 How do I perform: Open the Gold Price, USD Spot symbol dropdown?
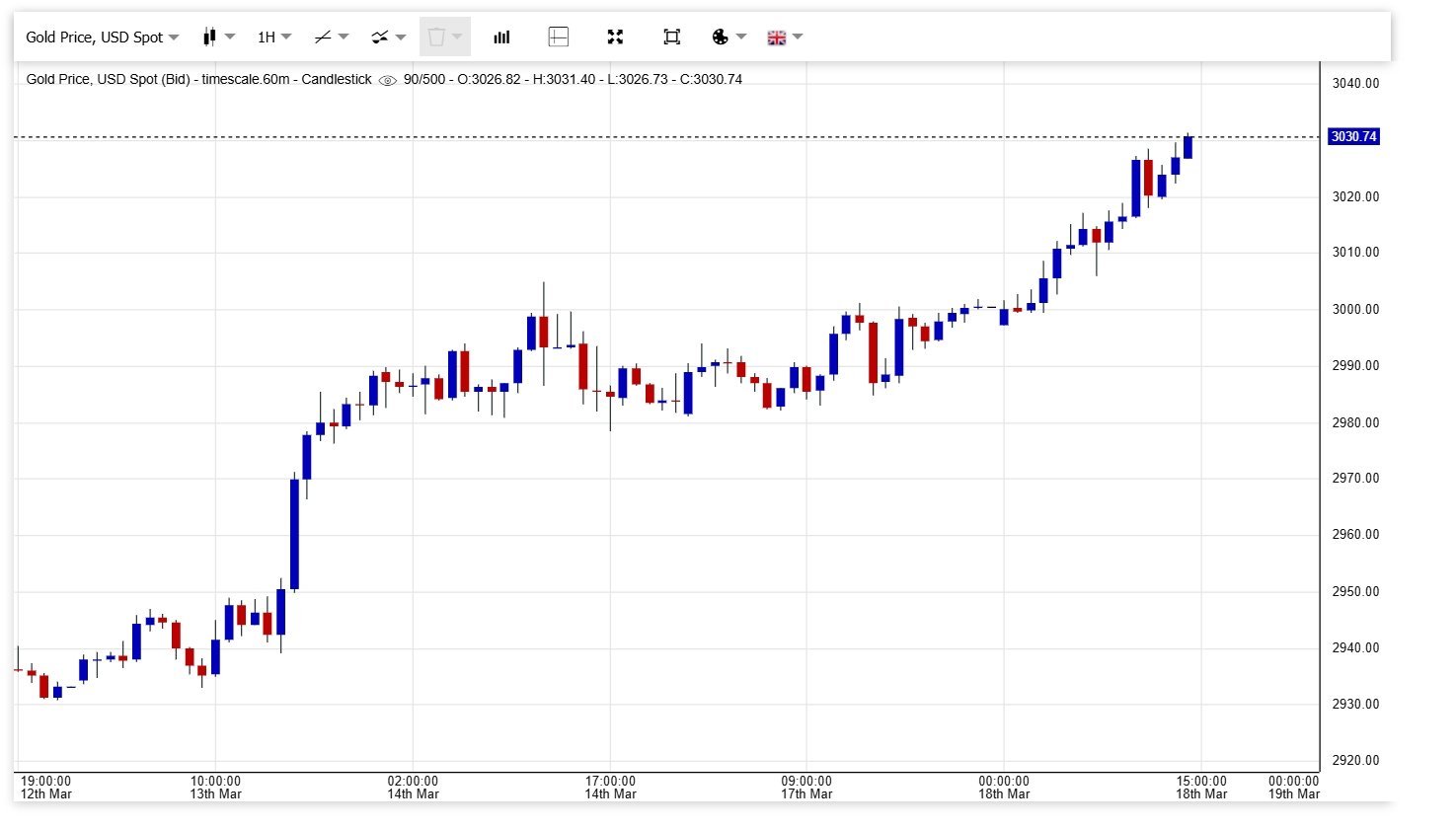coord(102,38)
